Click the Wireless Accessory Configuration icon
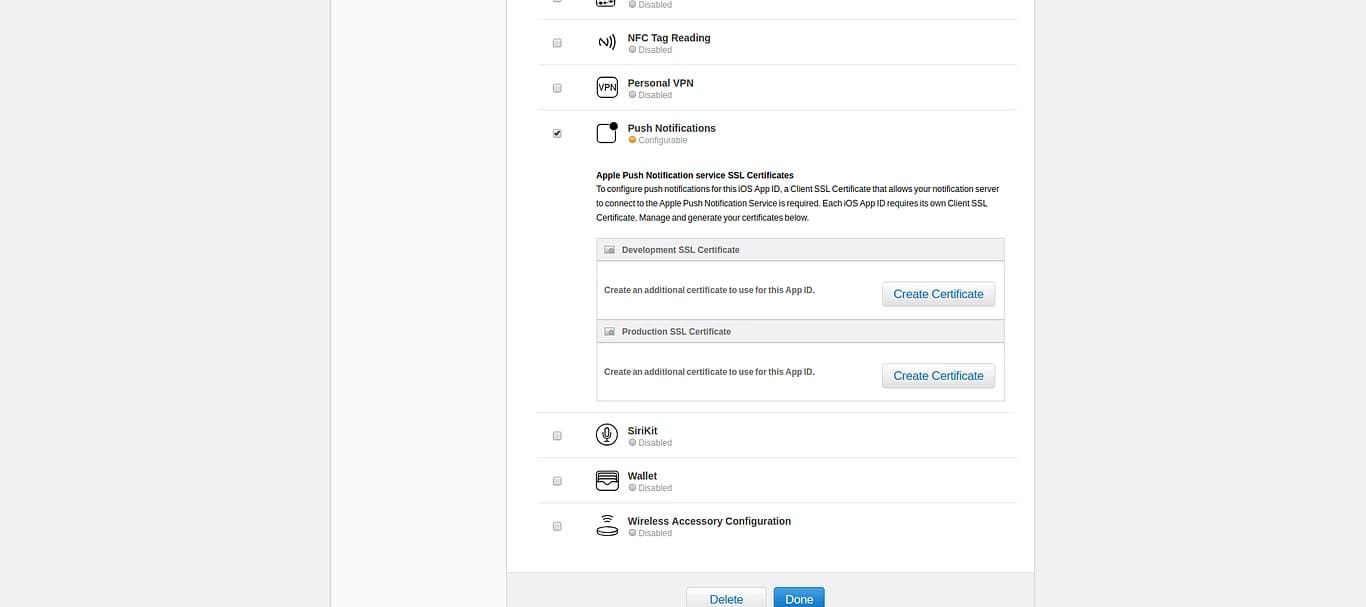Image resolution: width=1366 pixels, height=607 pixels. pyautogui.click(x=607, y=525)
